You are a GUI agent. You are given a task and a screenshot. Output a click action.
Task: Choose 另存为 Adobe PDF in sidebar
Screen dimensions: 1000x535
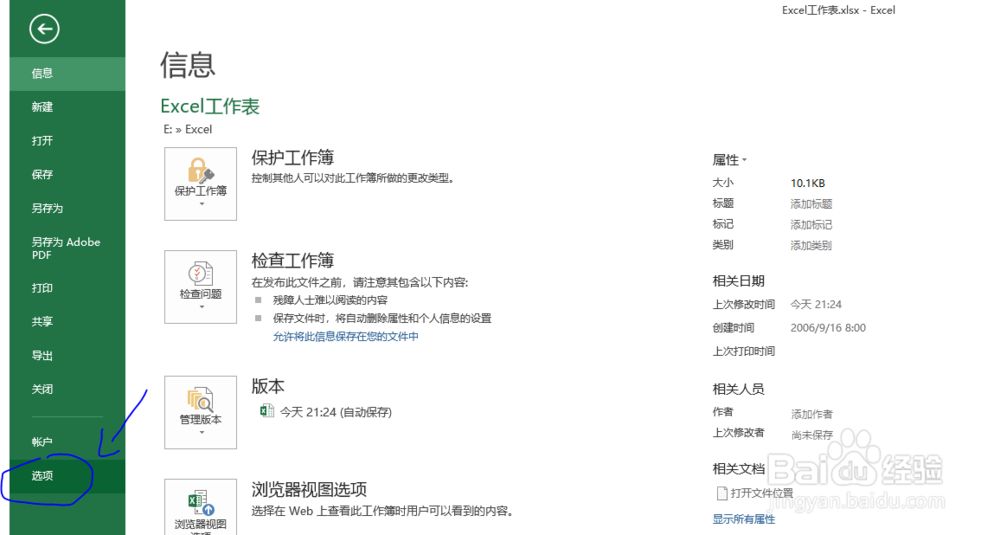click(68, 248)
